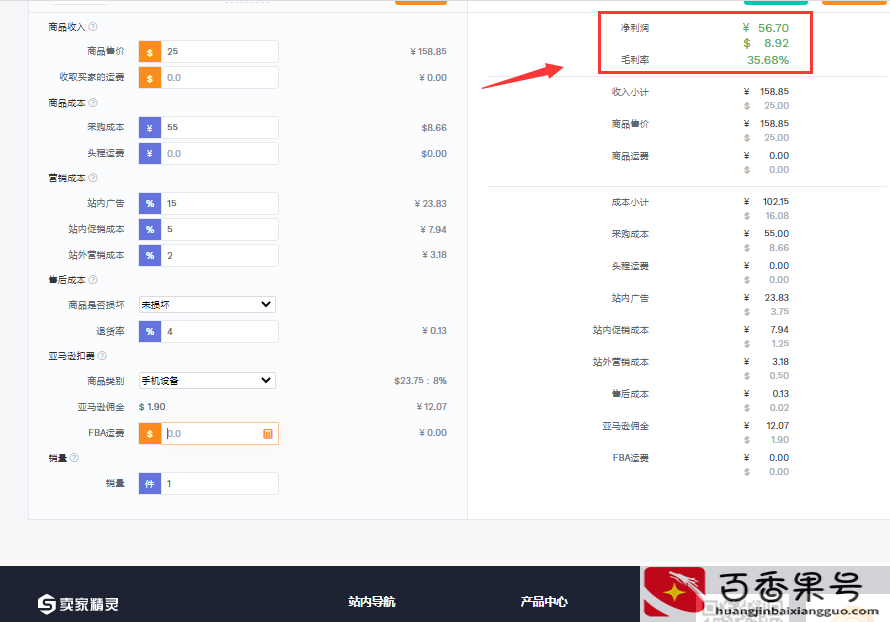This screenshot has width=890, height=622.
Task: Toggle percent unit badge for 站内广告
Action: coord(150,204)
